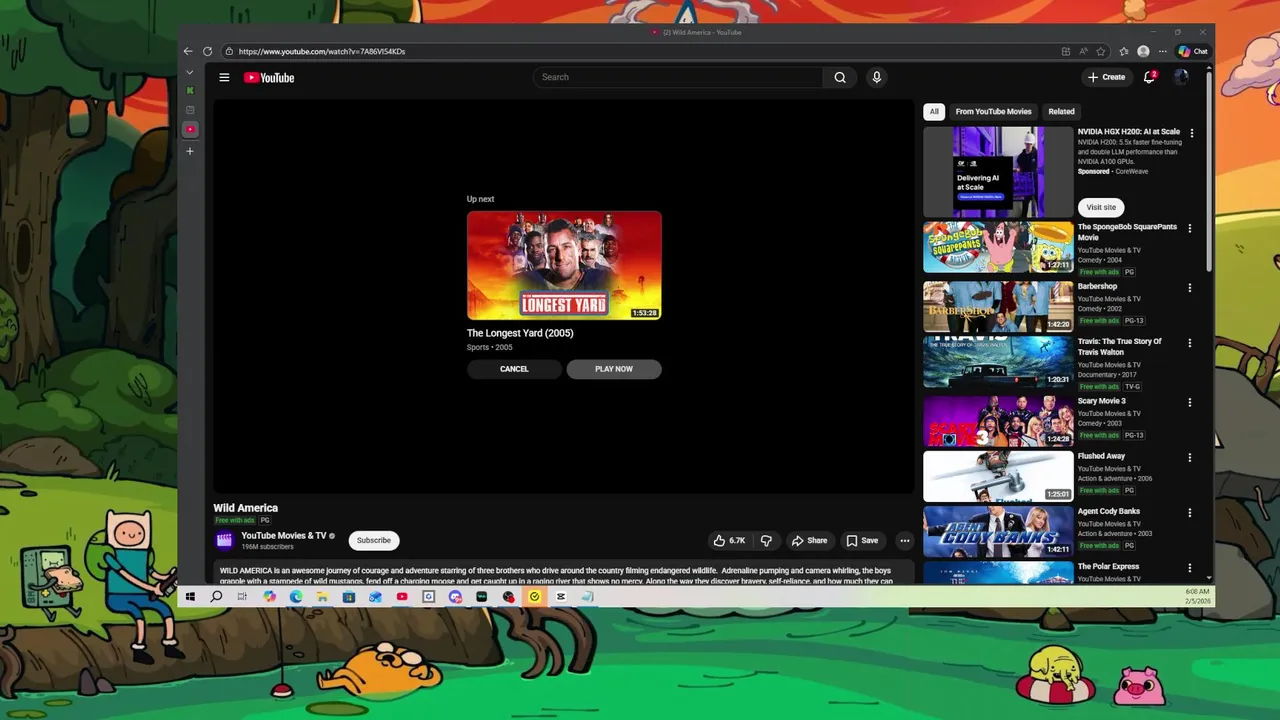Click the Create button
The width and height of the screenshot is (1280, 720).
click(x=1106, y=77)
